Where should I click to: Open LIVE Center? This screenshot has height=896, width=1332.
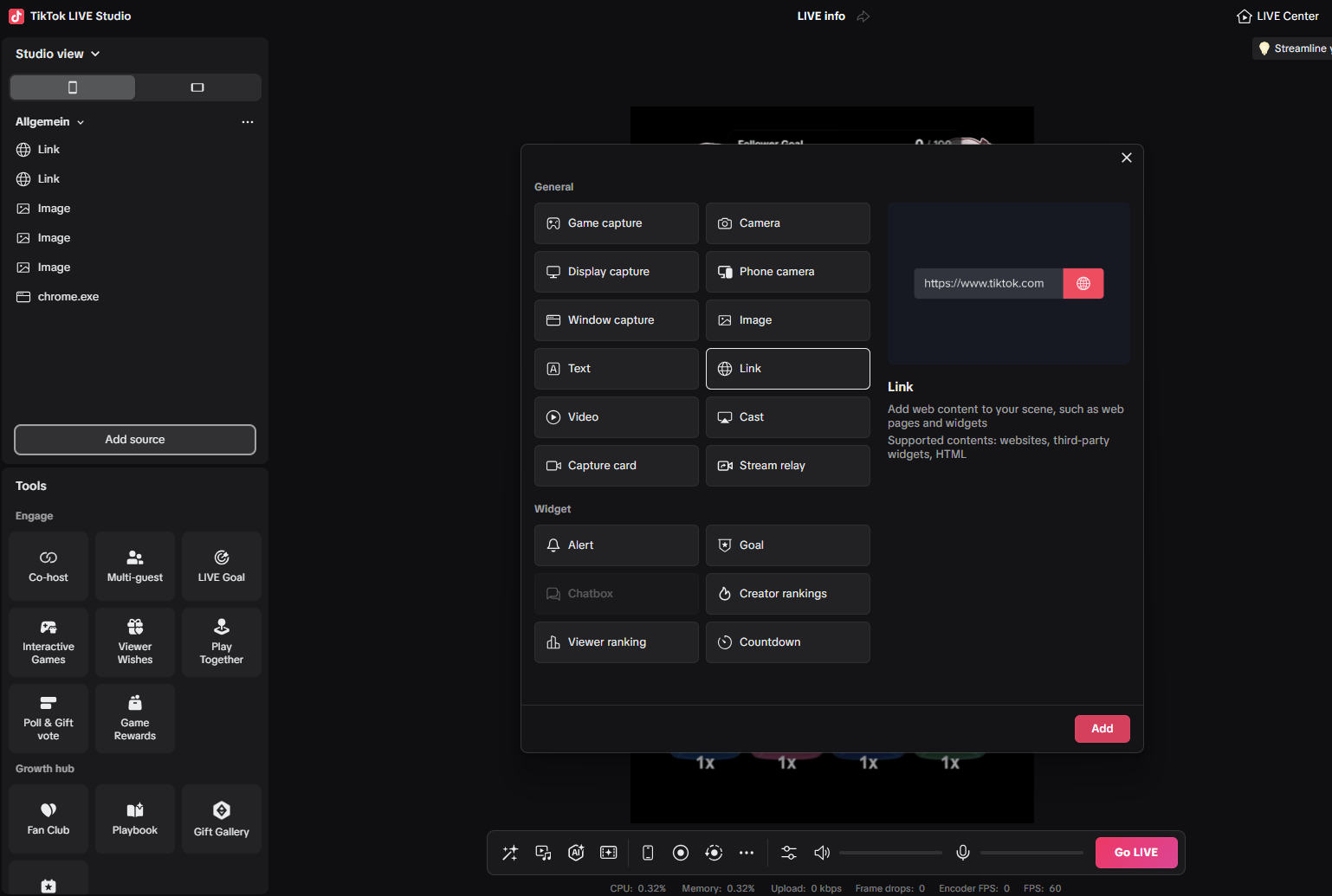1278,16
